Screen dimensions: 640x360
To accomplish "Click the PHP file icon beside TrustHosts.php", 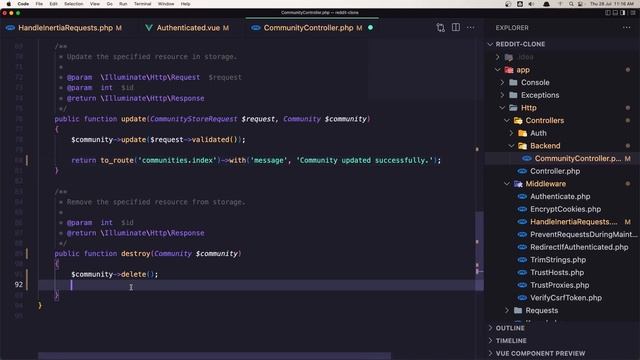I will (x=522, y=272).
